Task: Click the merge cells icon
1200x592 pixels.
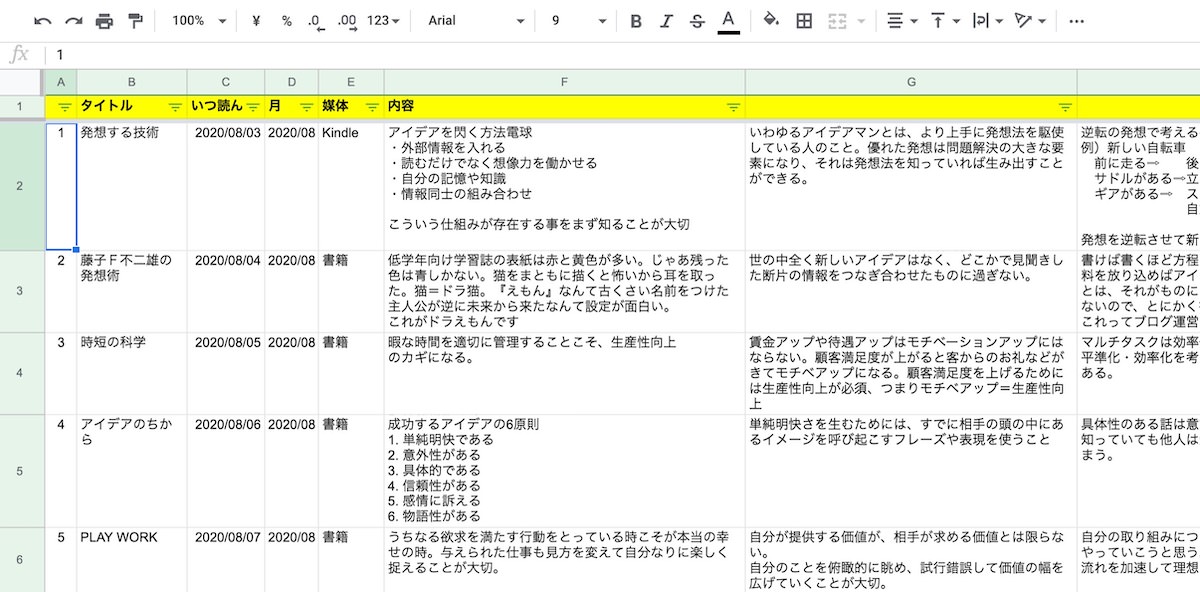Action: 838,21
